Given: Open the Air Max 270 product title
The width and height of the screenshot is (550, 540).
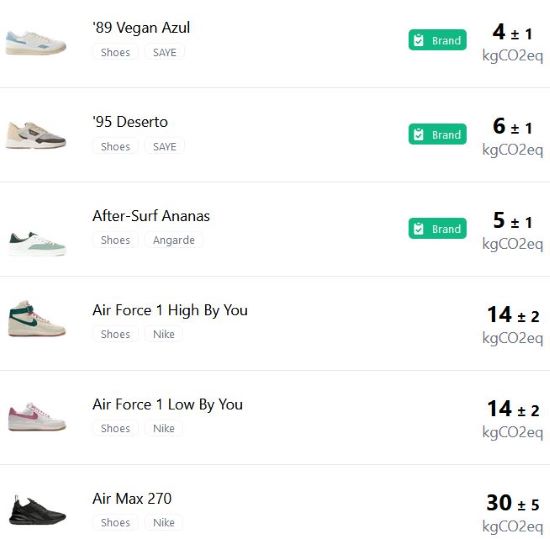Looking at the screenshot, I should click(x=132, y=499).
